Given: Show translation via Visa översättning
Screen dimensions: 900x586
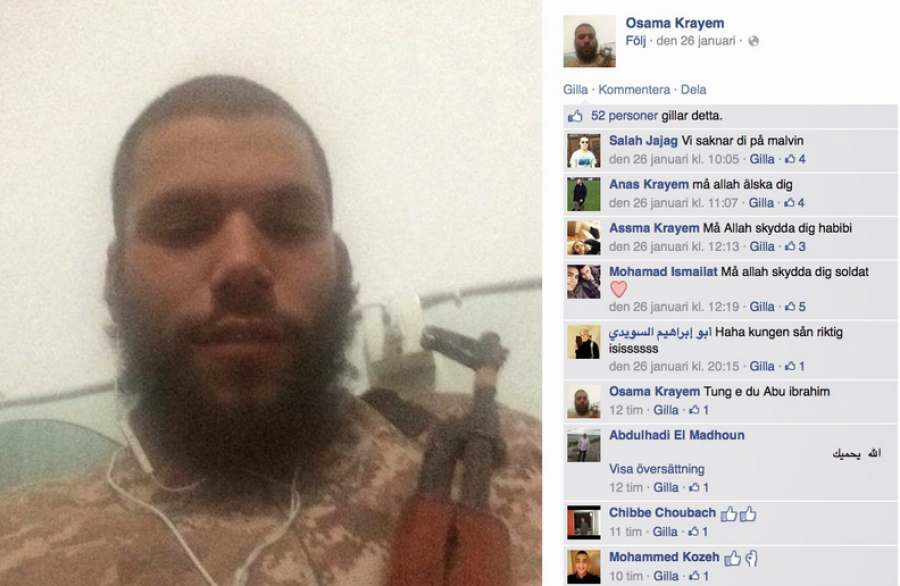Looking at the screenshot, I should (657, 469).
